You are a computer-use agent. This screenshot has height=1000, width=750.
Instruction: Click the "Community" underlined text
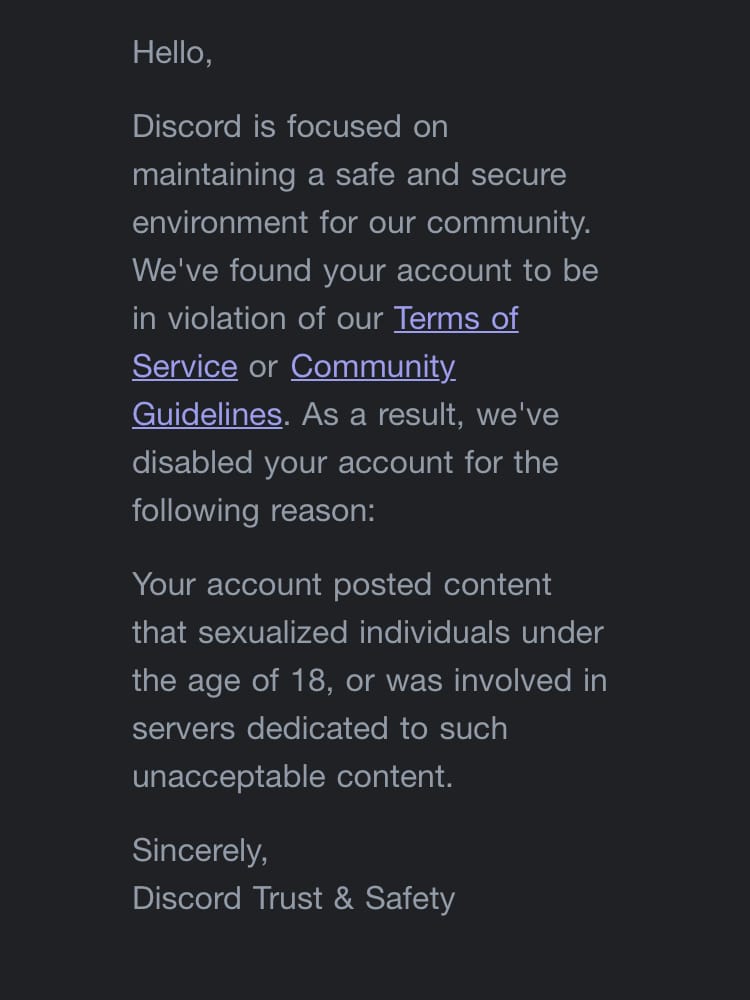[372, 367]
